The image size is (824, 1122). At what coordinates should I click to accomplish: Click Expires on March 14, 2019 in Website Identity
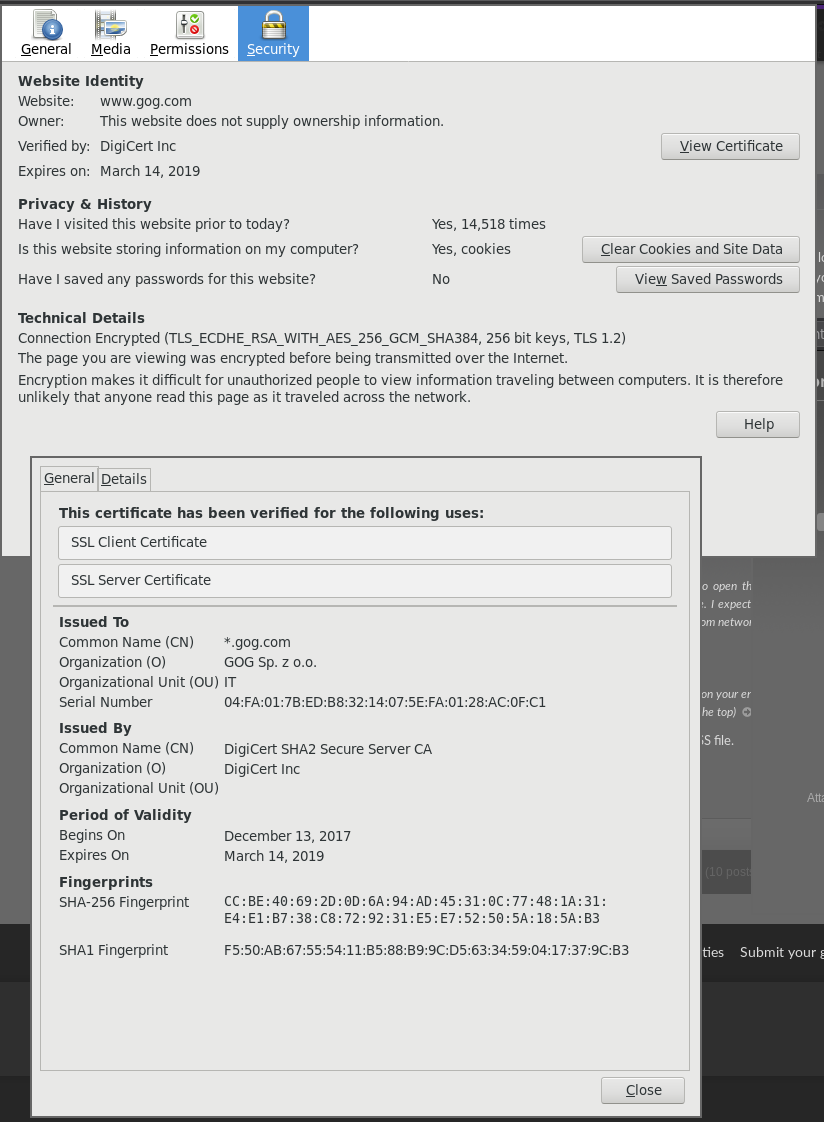[x=150, y=171]
